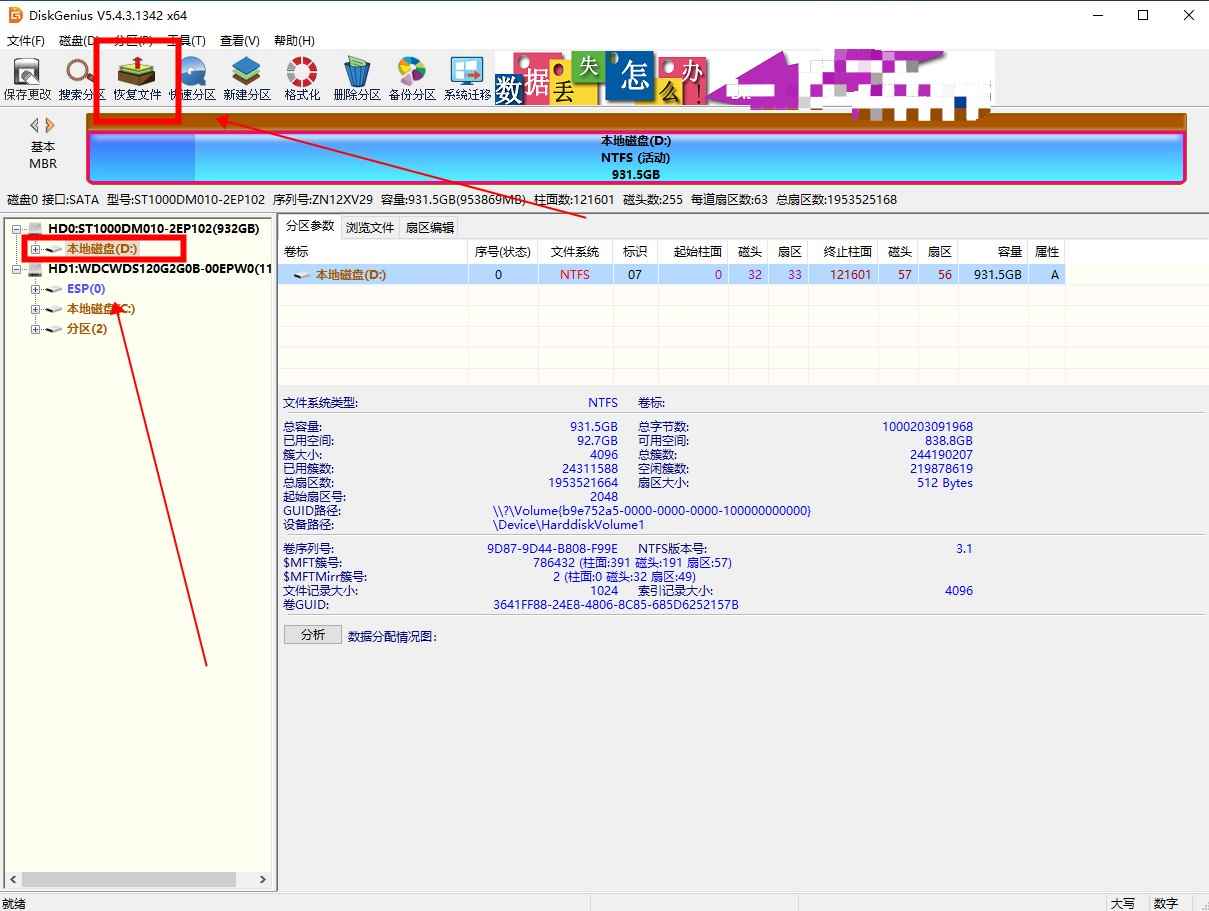Expand the 分区(2) tree node

click(x=35, y=329)
